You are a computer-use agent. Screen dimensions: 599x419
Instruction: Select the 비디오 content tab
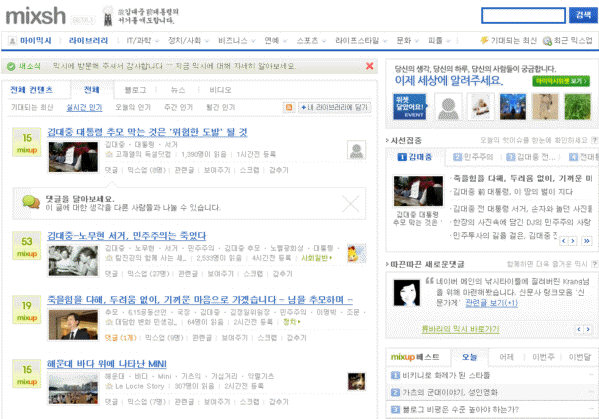220,90
